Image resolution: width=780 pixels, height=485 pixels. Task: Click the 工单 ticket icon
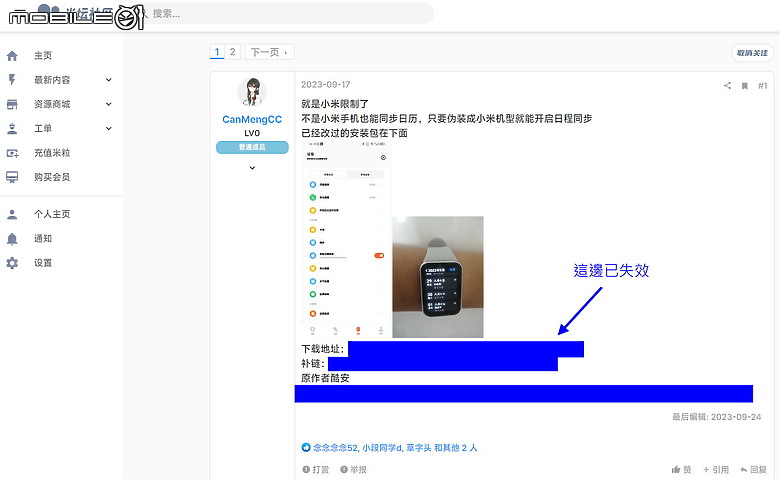click(x=12, y=128)
